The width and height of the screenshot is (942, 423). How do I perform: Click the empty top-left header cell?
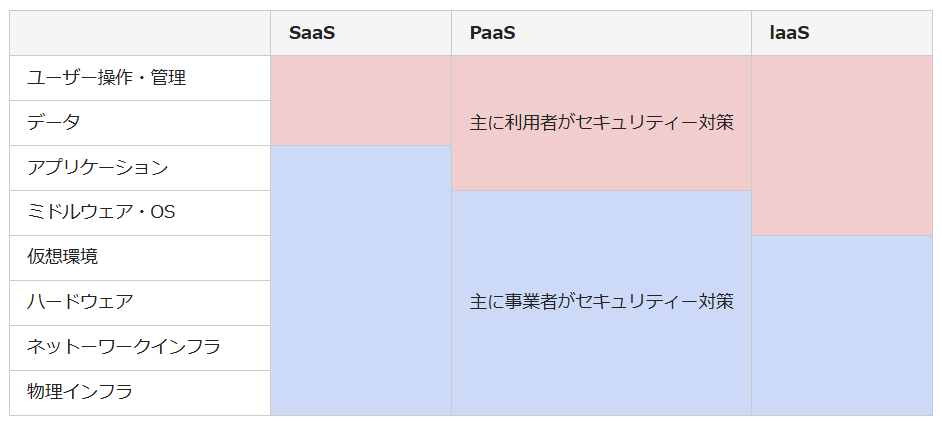coord(140,33)
